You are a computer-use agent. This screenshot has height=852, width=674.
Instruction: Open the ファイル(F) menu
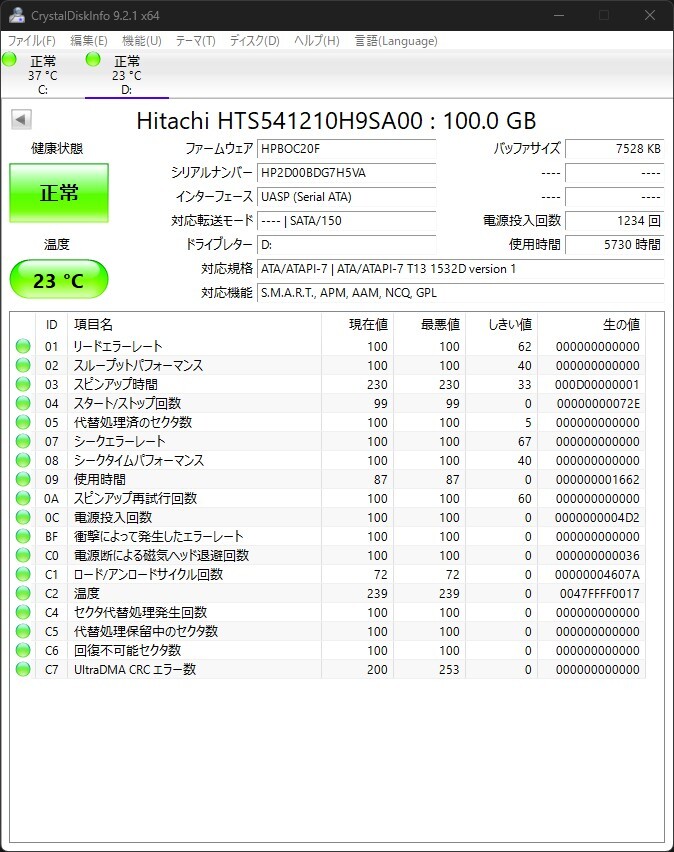click(x=32, y=41)
